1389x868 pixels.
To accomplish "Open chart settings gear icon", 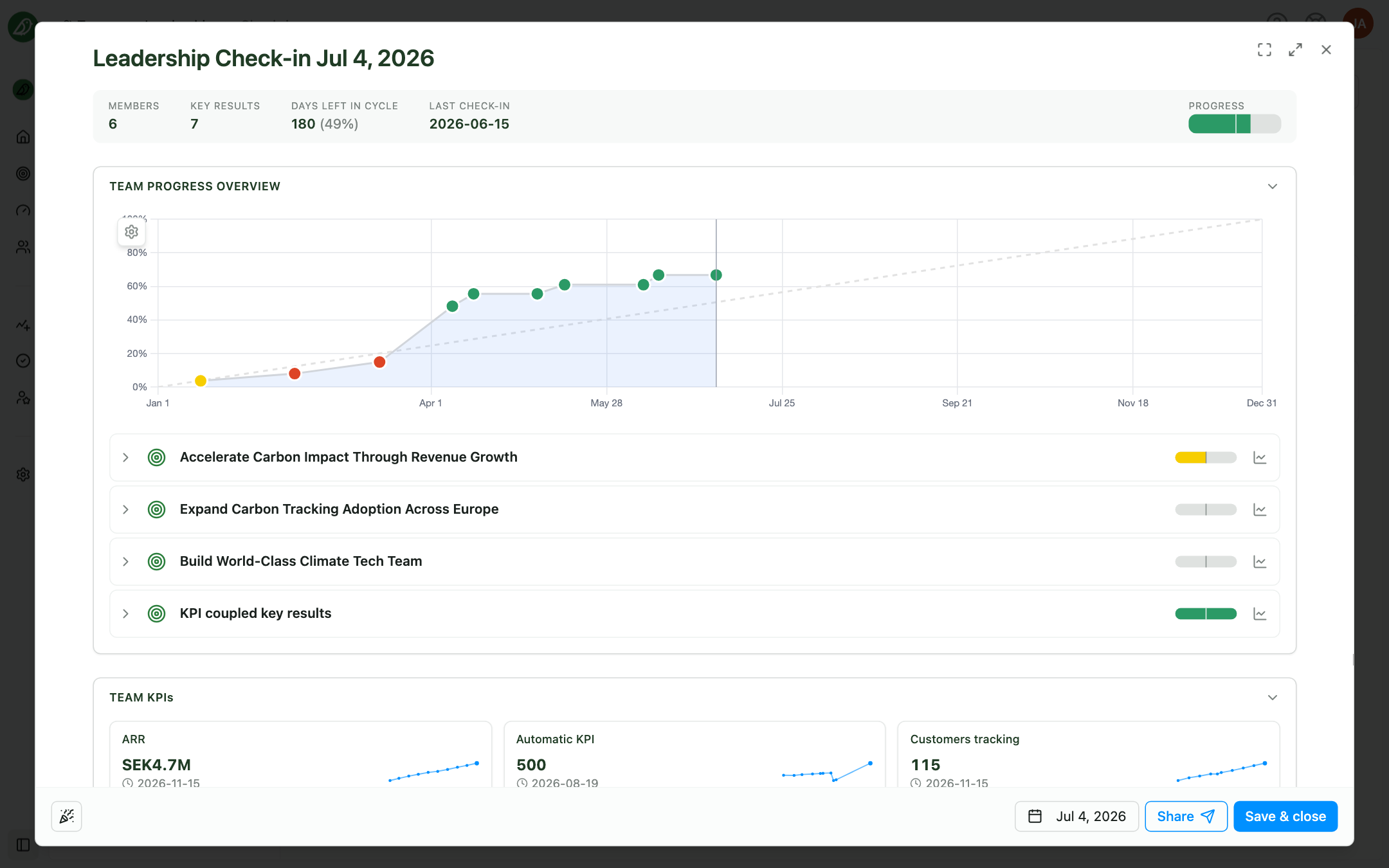I will 131,232.
